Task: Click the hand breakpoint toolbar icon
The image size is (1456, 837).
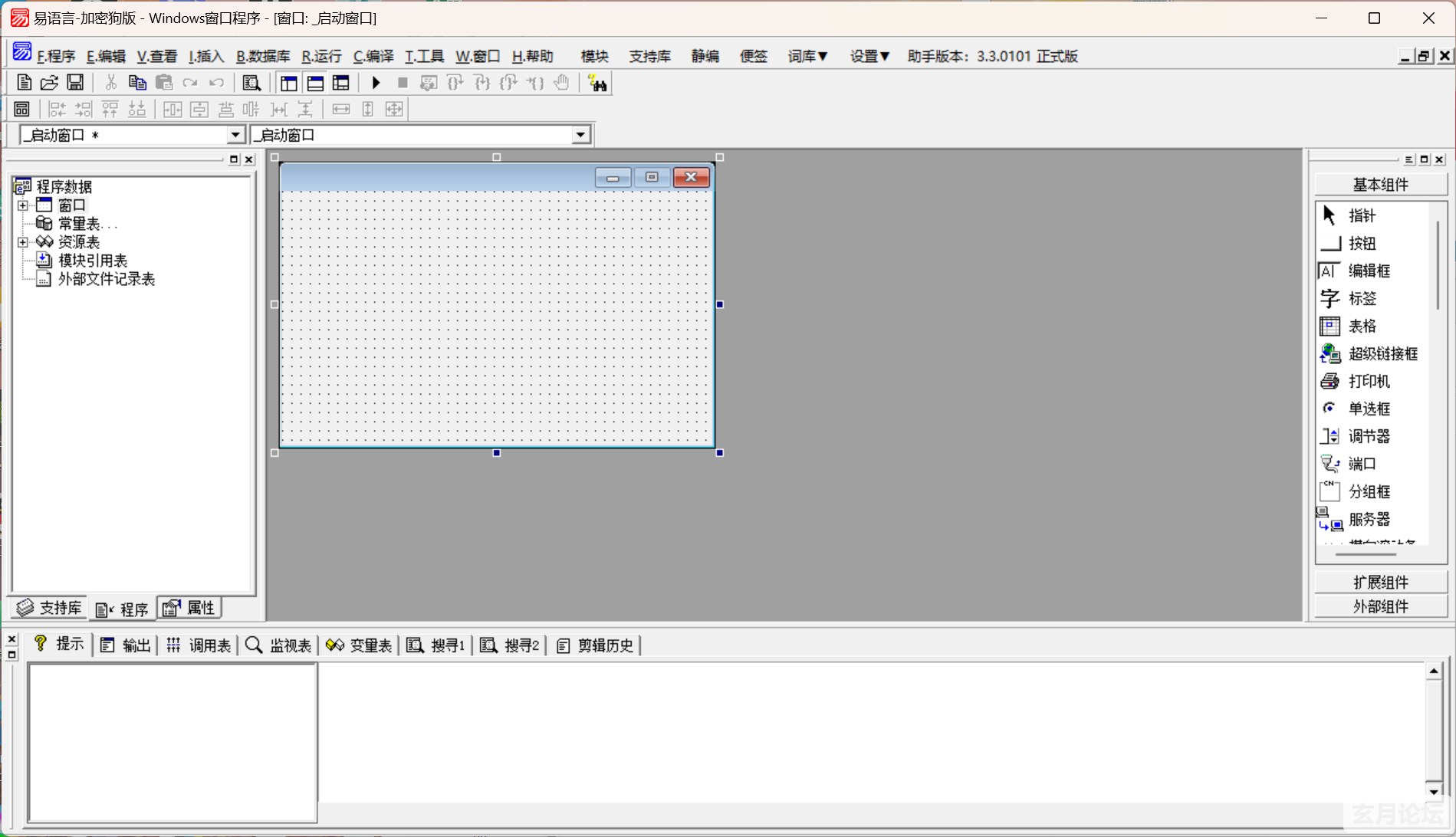Action: click(x=562, y=83)
